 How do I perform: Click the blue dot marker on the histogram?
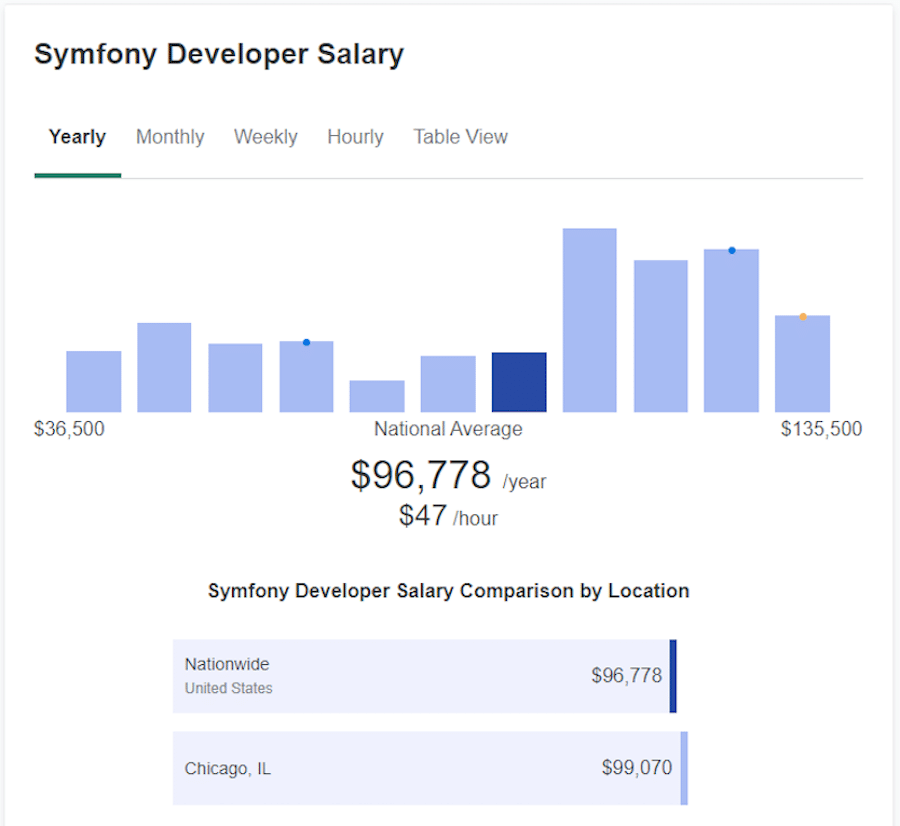click(731, 250)
